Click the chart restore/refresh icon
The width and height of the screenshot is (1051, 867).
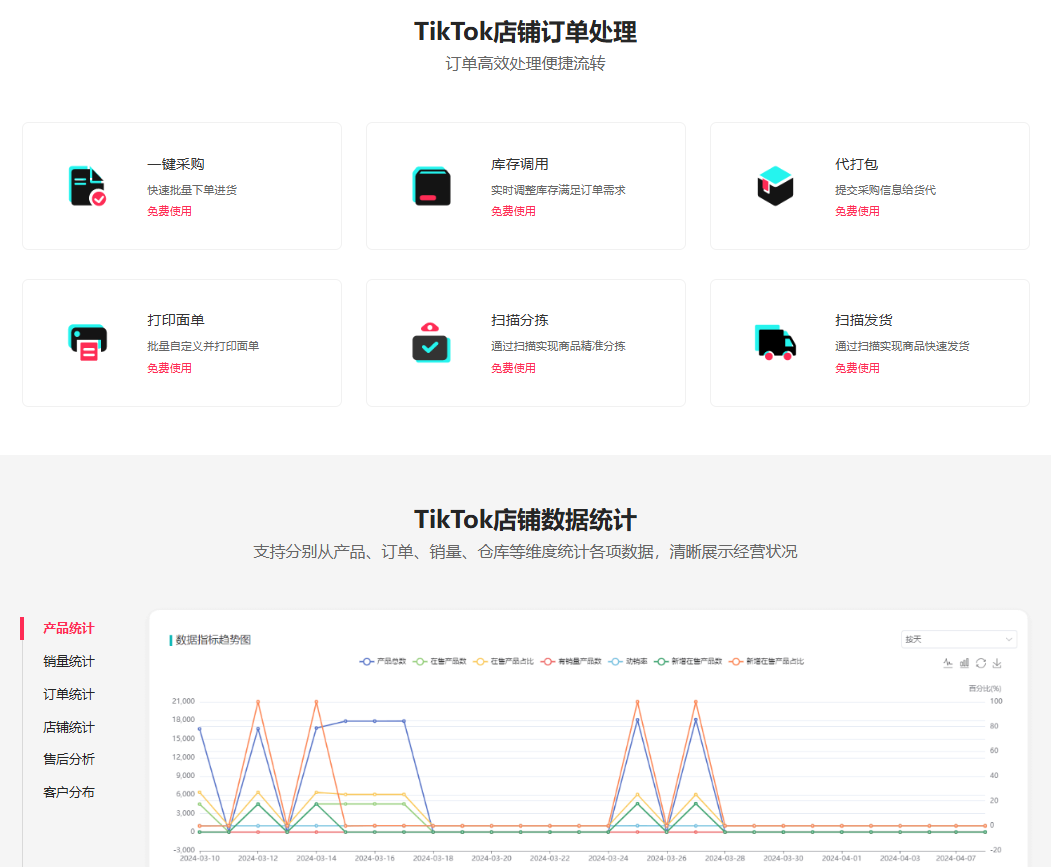pyautogui.click(x=981, y=663)
